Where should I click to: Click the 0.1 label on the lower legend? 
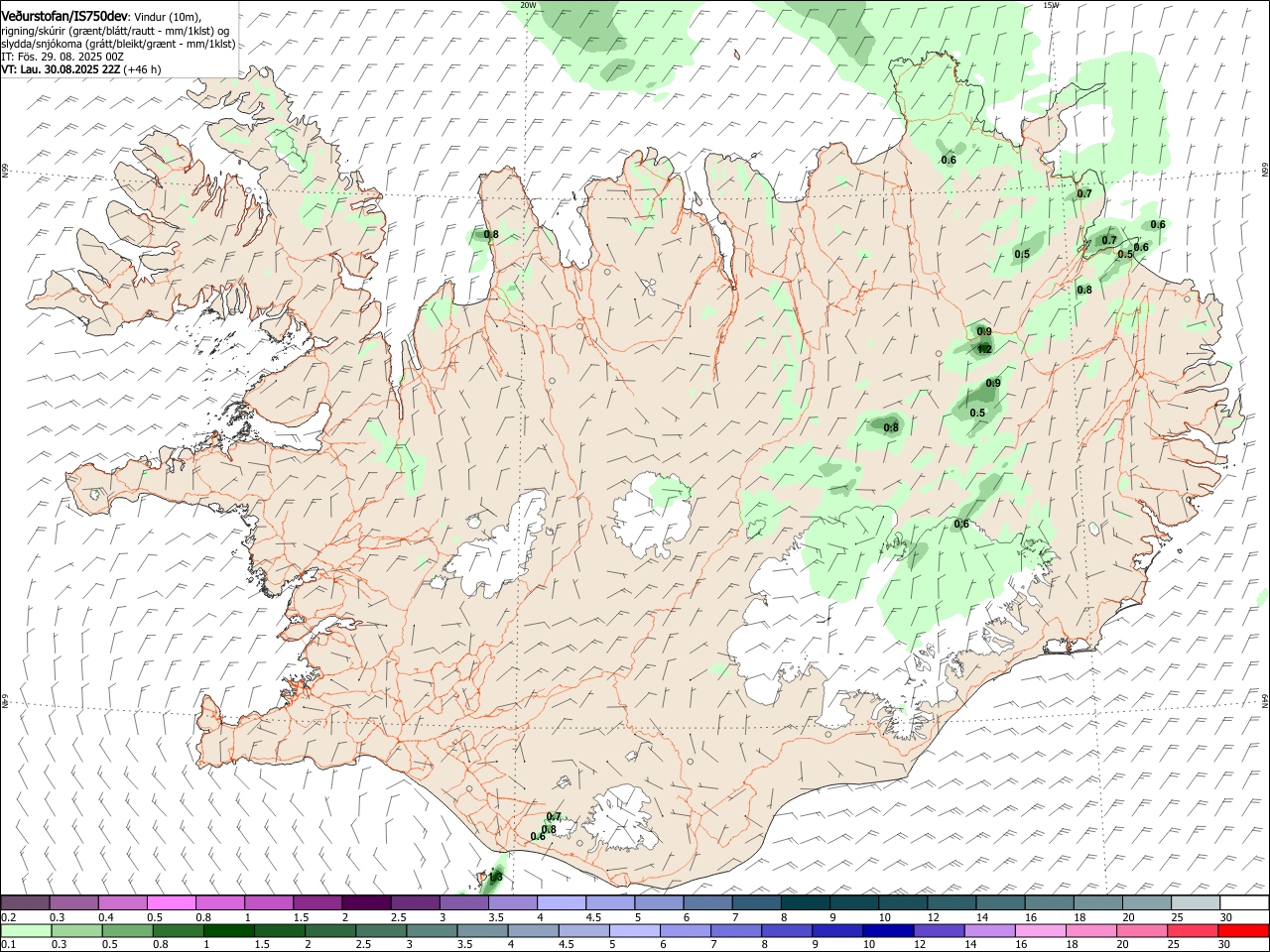8,944
